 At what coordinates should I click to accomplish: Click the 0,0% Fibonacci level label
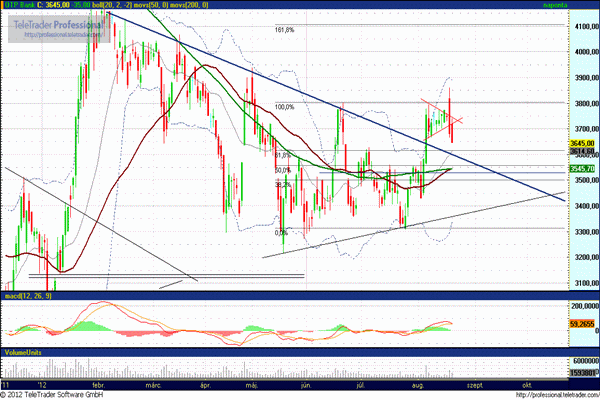pos(281,232)
